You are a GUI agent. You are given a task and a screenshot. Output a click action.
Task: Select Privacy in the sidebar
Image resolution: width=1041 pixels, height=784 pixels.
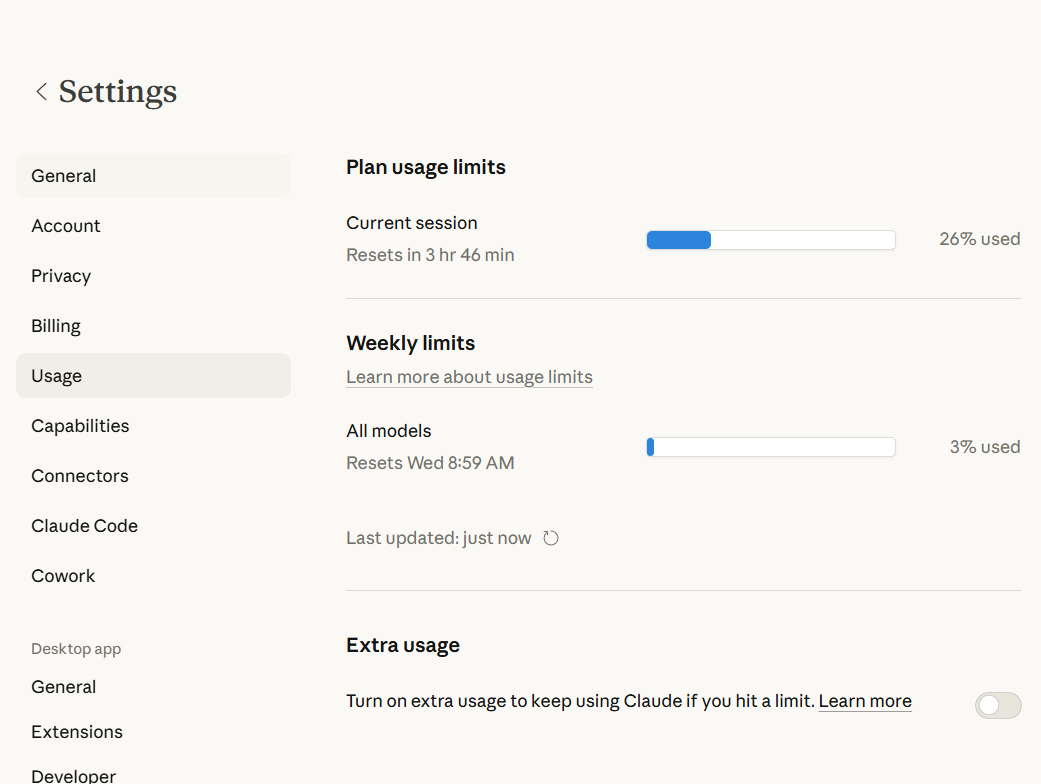click(61, 276)
